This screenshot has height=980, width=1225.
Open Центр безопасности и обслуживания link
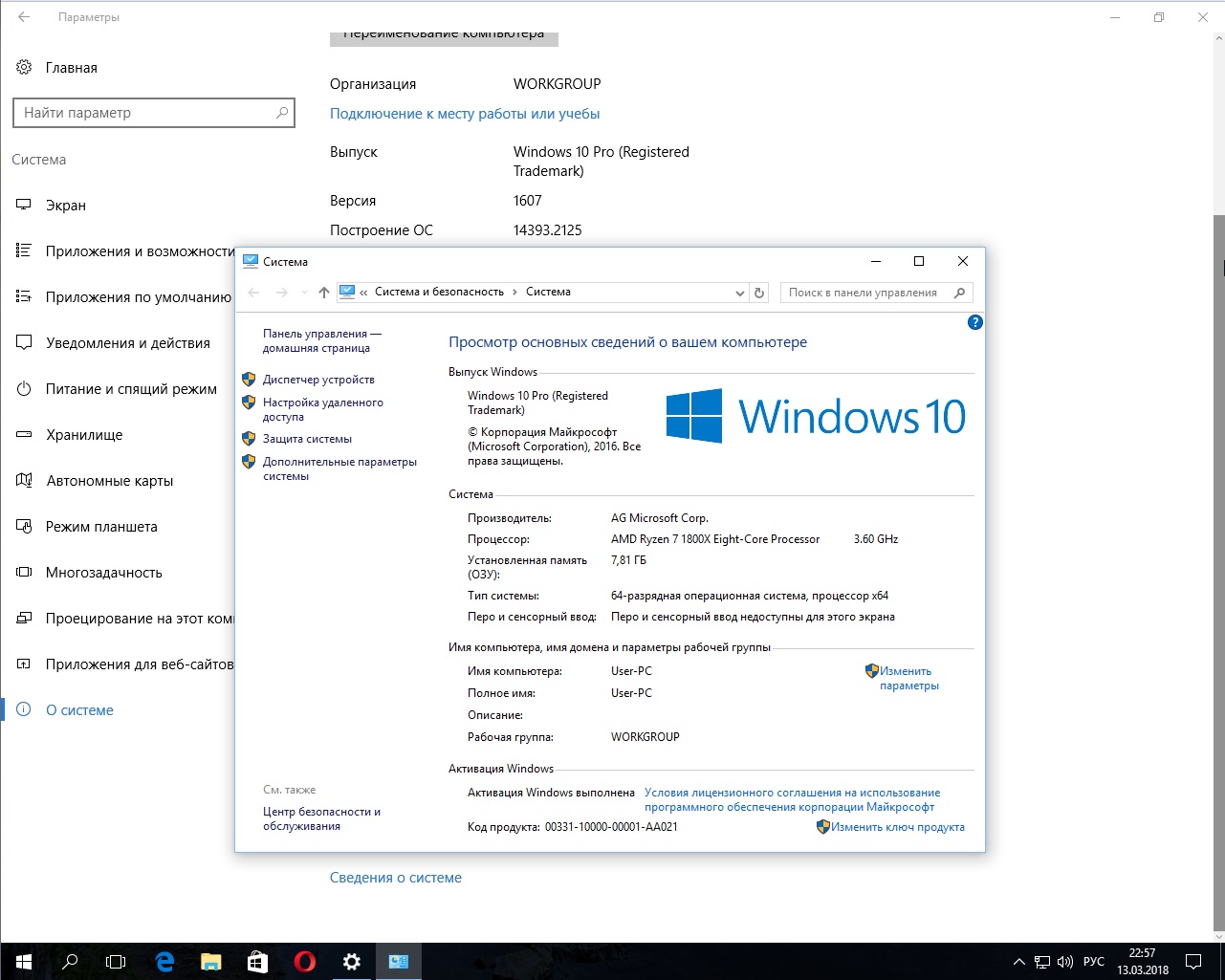click(x=321, y=819)
